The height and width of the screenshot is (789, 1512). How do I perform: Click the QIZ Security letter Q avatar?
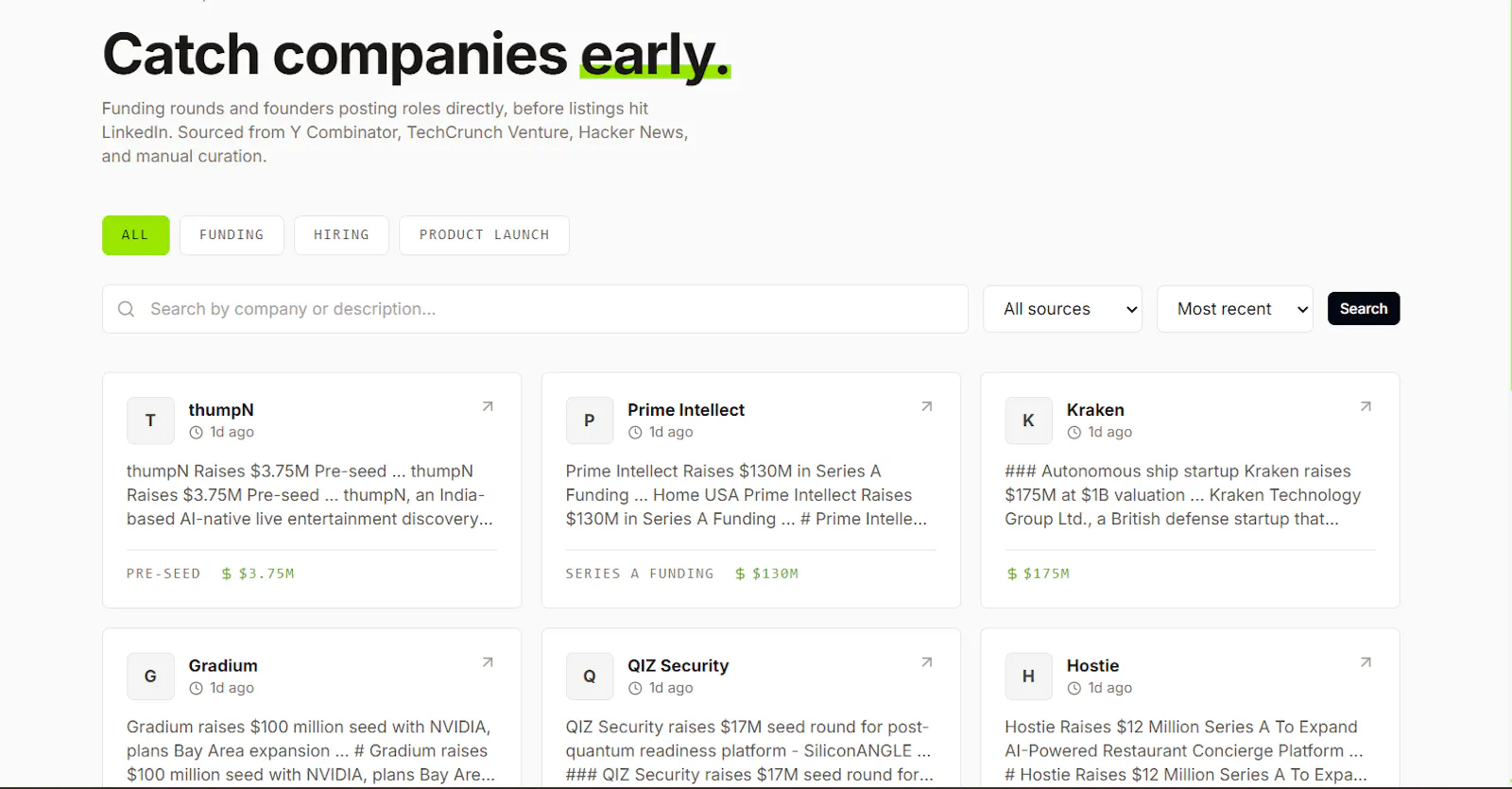coord(590,677)
